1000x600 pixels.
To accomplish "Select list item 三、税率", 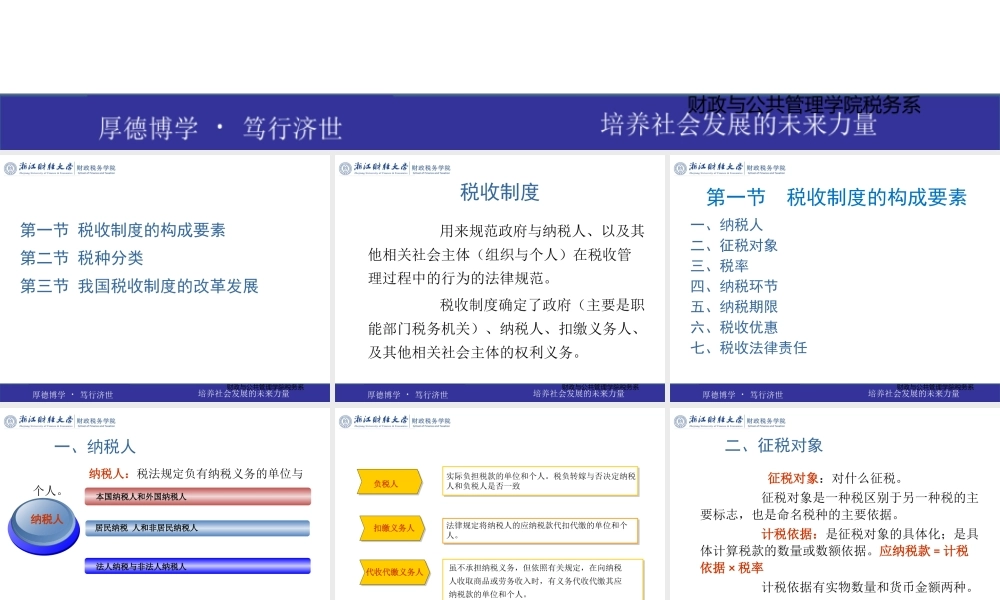I will tap(719, 265).
